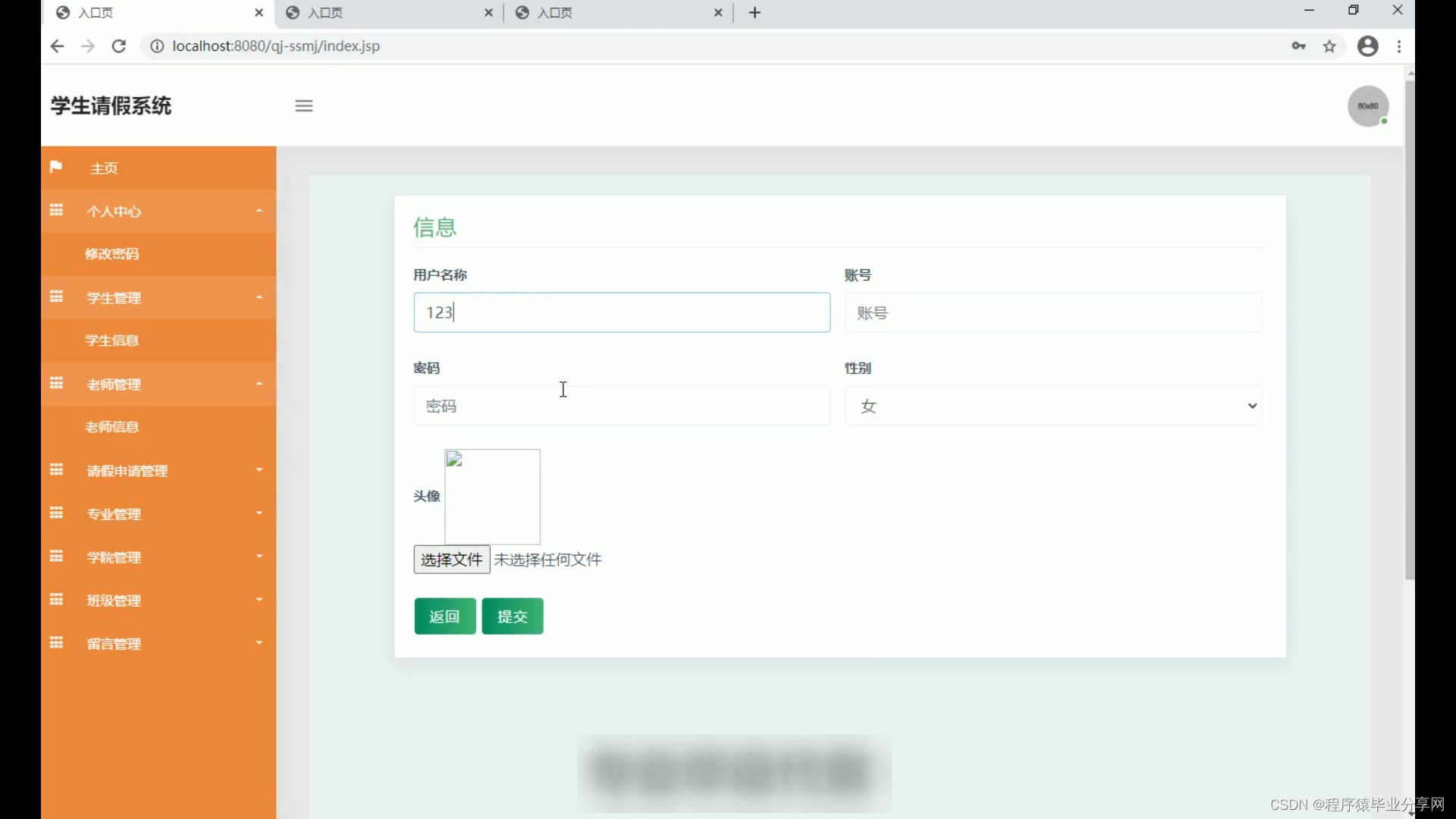Expand the 专业管理 menu

pyautogui.click(x=158, y=514)
